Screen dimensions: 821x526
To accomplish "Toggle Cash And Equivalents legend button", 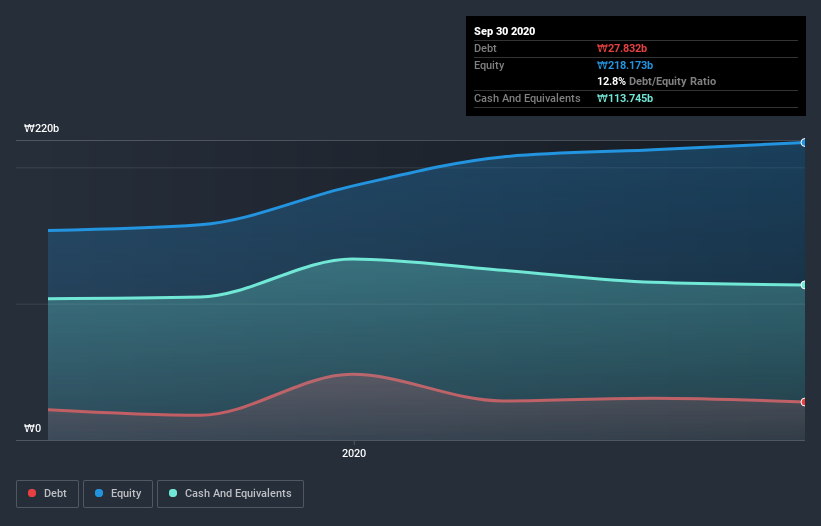I will coord(230,494).
